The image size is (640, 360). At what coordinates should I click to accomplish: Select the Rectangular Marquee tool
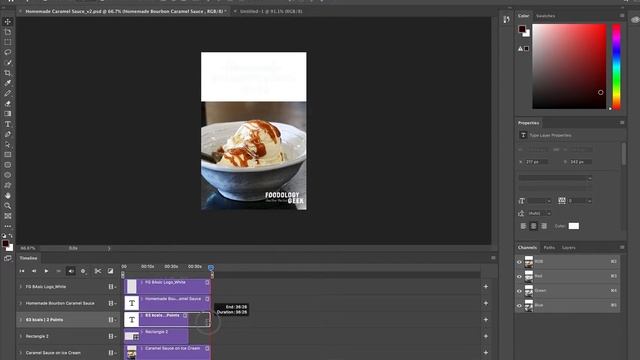click(7, 42)
